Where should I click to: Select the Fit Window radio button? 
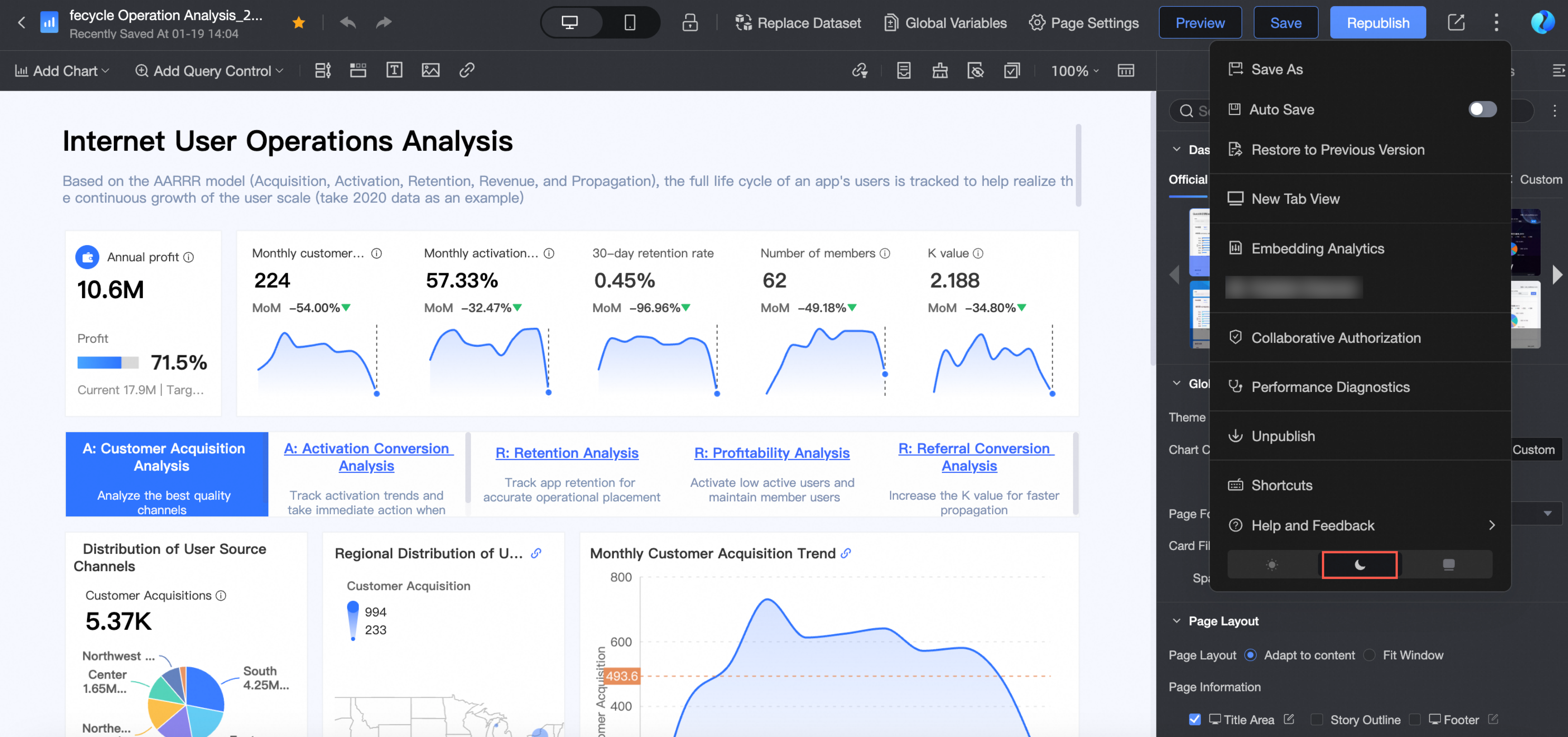1369,655
